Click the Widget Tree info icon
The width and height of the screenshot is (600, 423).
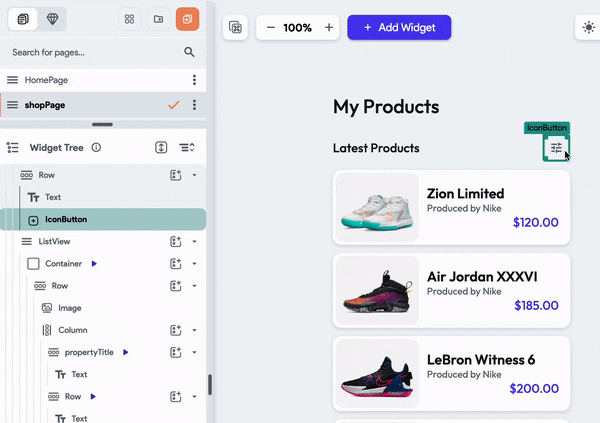click(96, 147)
